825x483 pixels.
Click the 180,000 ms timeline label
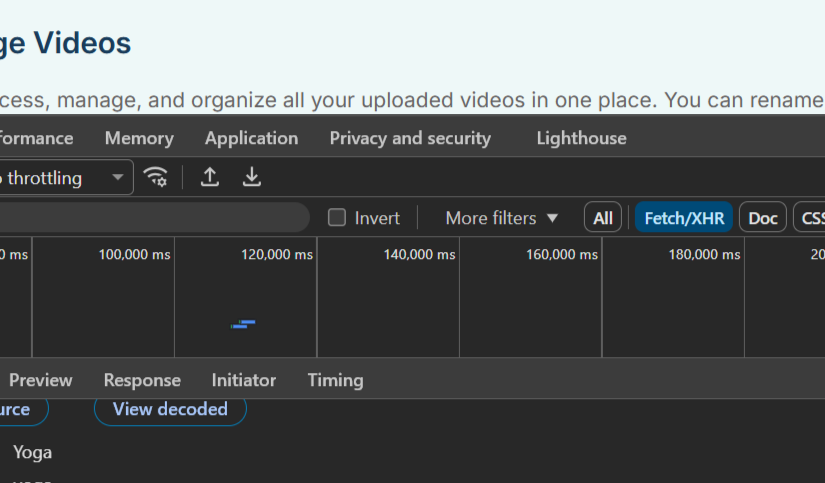coord(705,255)
